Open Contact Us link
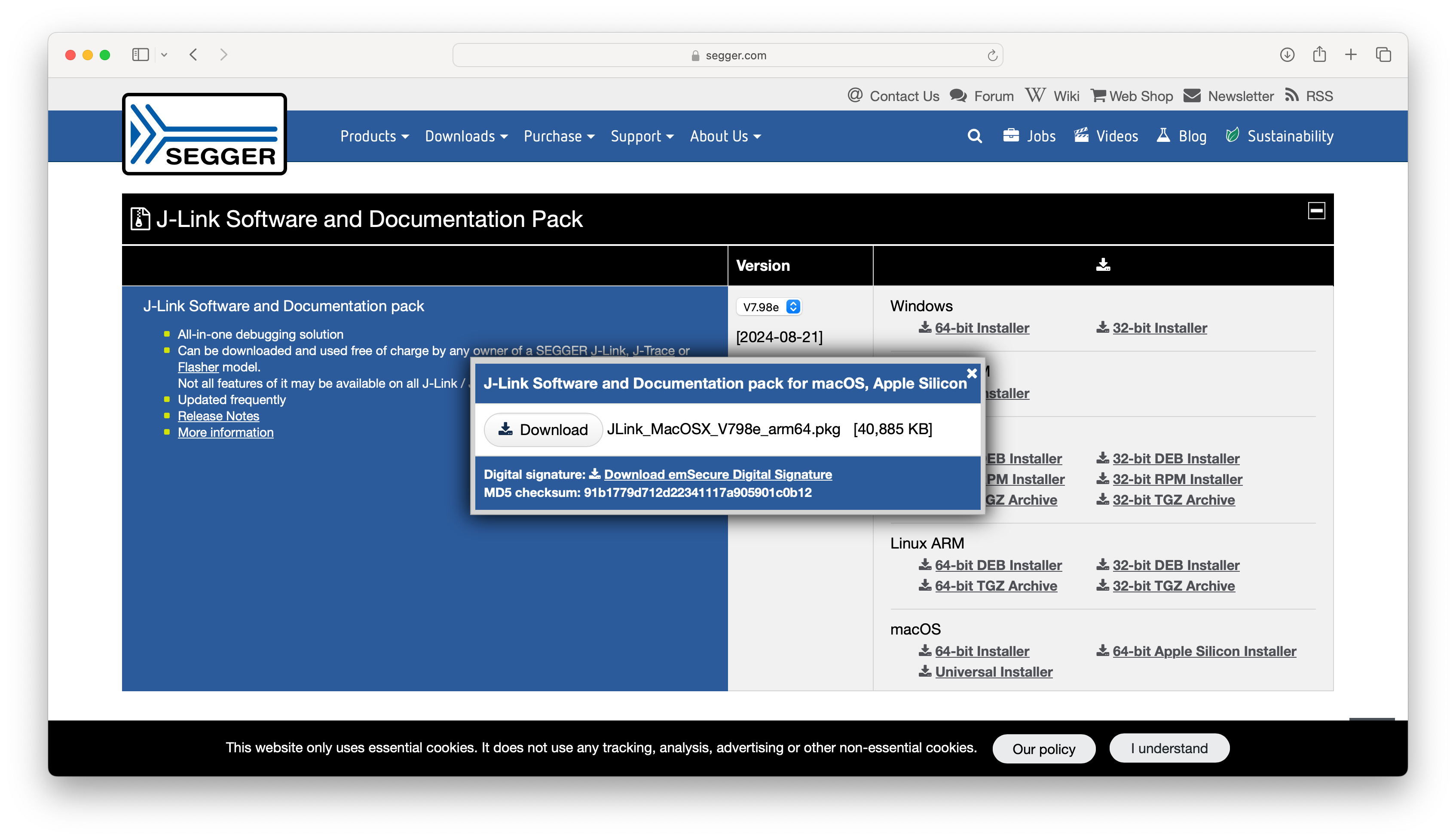 (x=893, y=96)
